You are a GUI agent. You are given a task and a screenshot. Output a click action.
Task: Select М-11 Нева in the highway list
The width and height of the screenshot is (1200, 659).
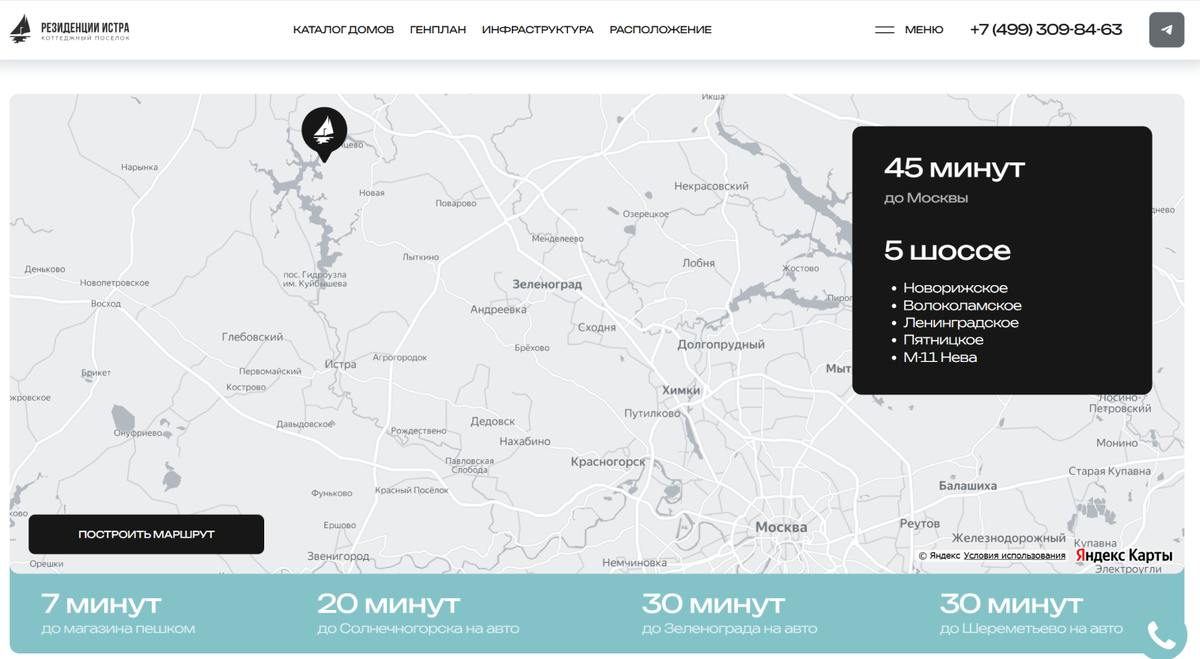940,357
